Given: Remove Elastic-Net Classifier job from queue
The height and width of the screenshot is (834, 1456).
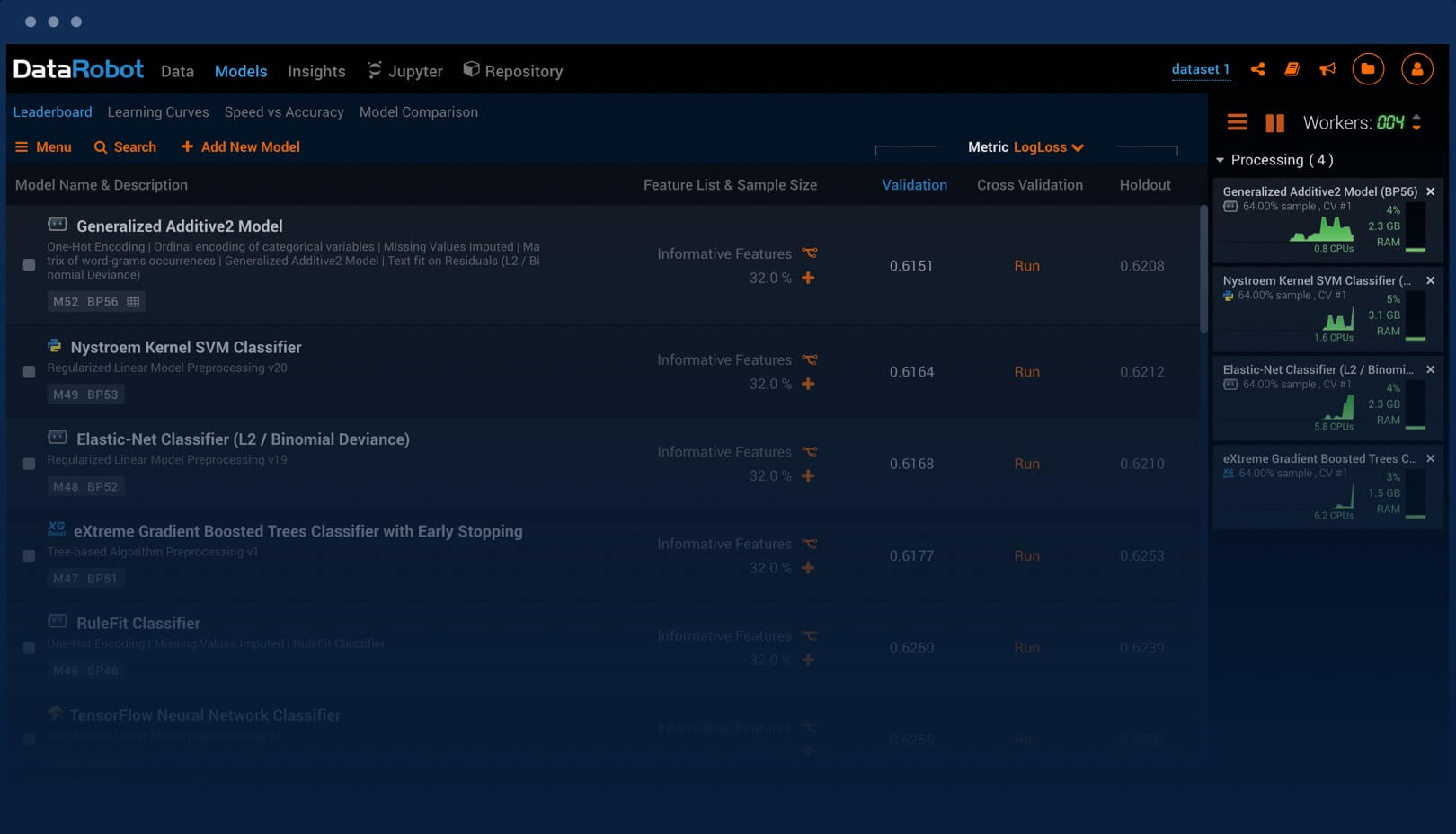Looking at the screenshot, I should tap(1430, 369).
